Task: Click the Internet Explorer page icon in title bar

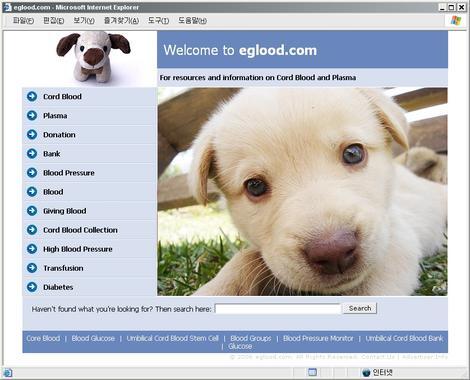Action: point(7,7)
